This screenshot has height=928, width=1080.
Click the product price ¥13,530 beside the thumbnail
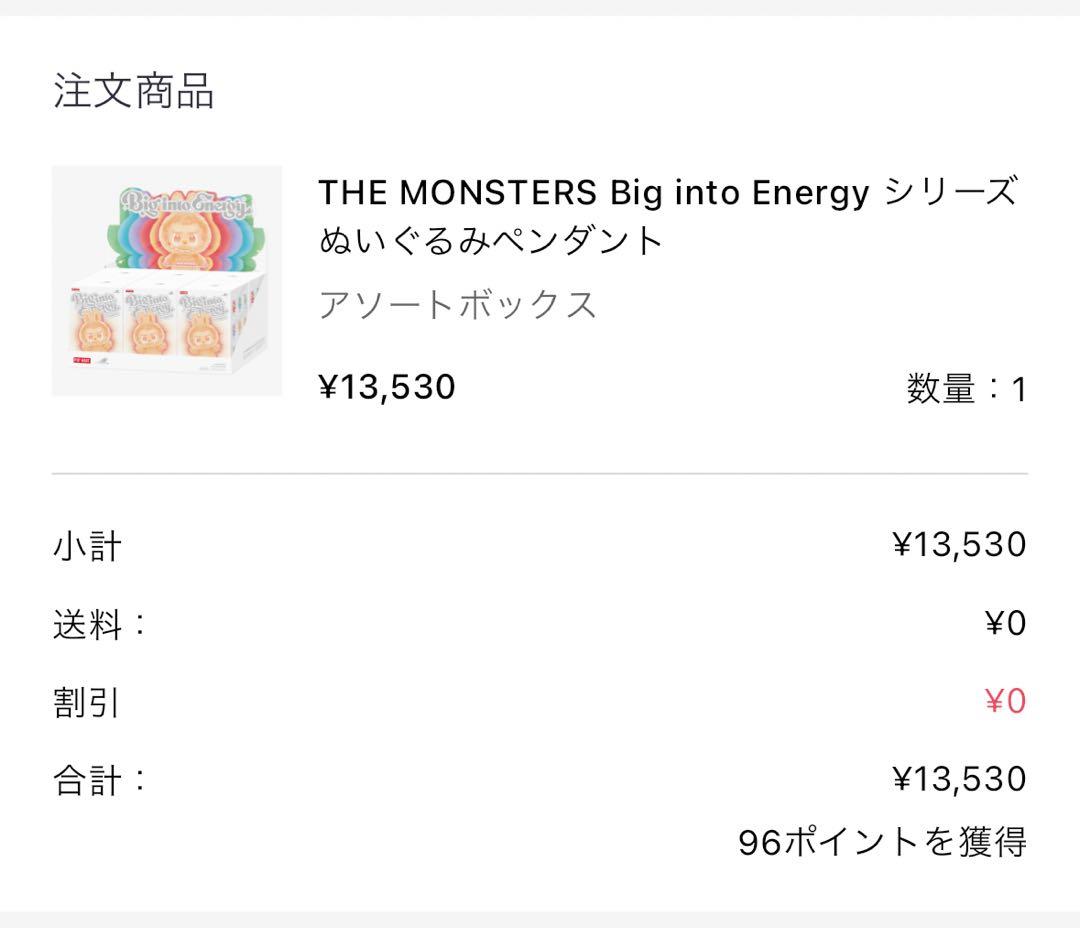pos(387,386)
